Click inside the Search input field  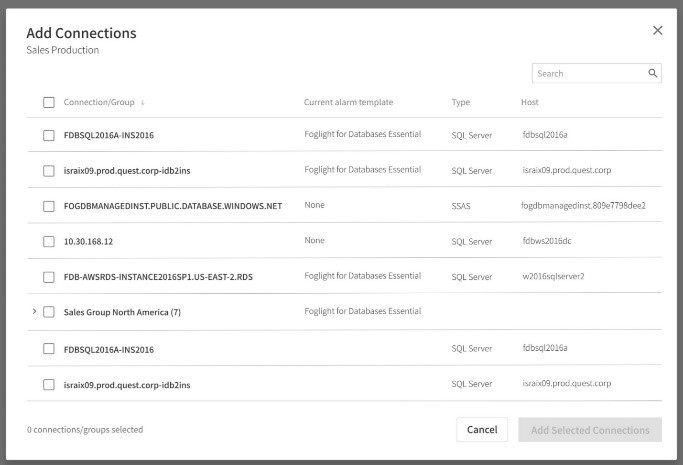[x=589, y=73]
